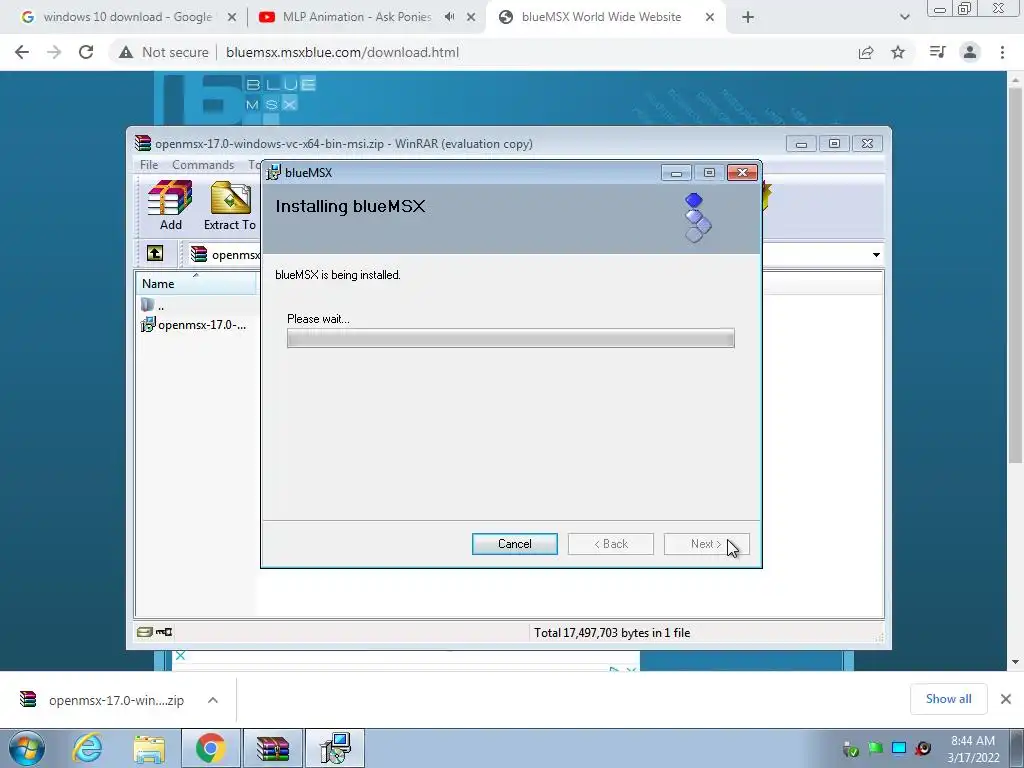Click WinRAR status text Total 17,497,703 bytes
Screen dimensions: 1024x768
pyautogui.click(x=611, y=632)
